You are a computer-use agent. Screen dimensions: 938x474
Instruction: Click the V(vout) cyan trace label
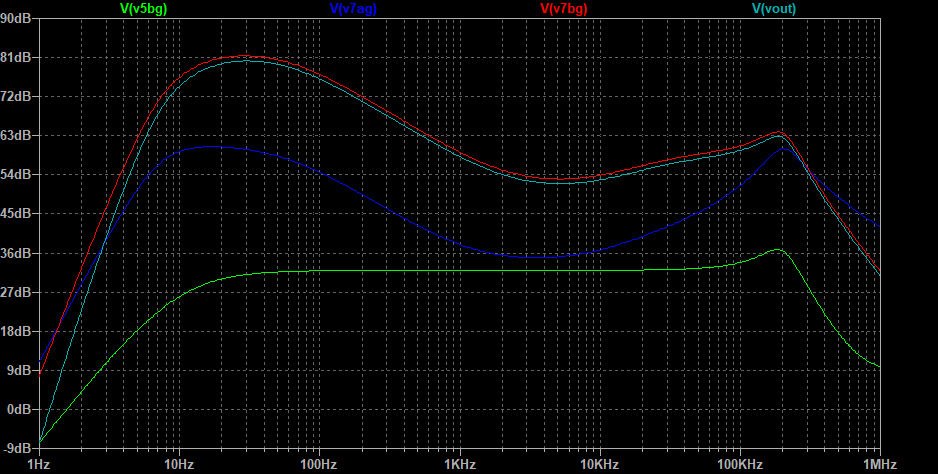(773, 8)
